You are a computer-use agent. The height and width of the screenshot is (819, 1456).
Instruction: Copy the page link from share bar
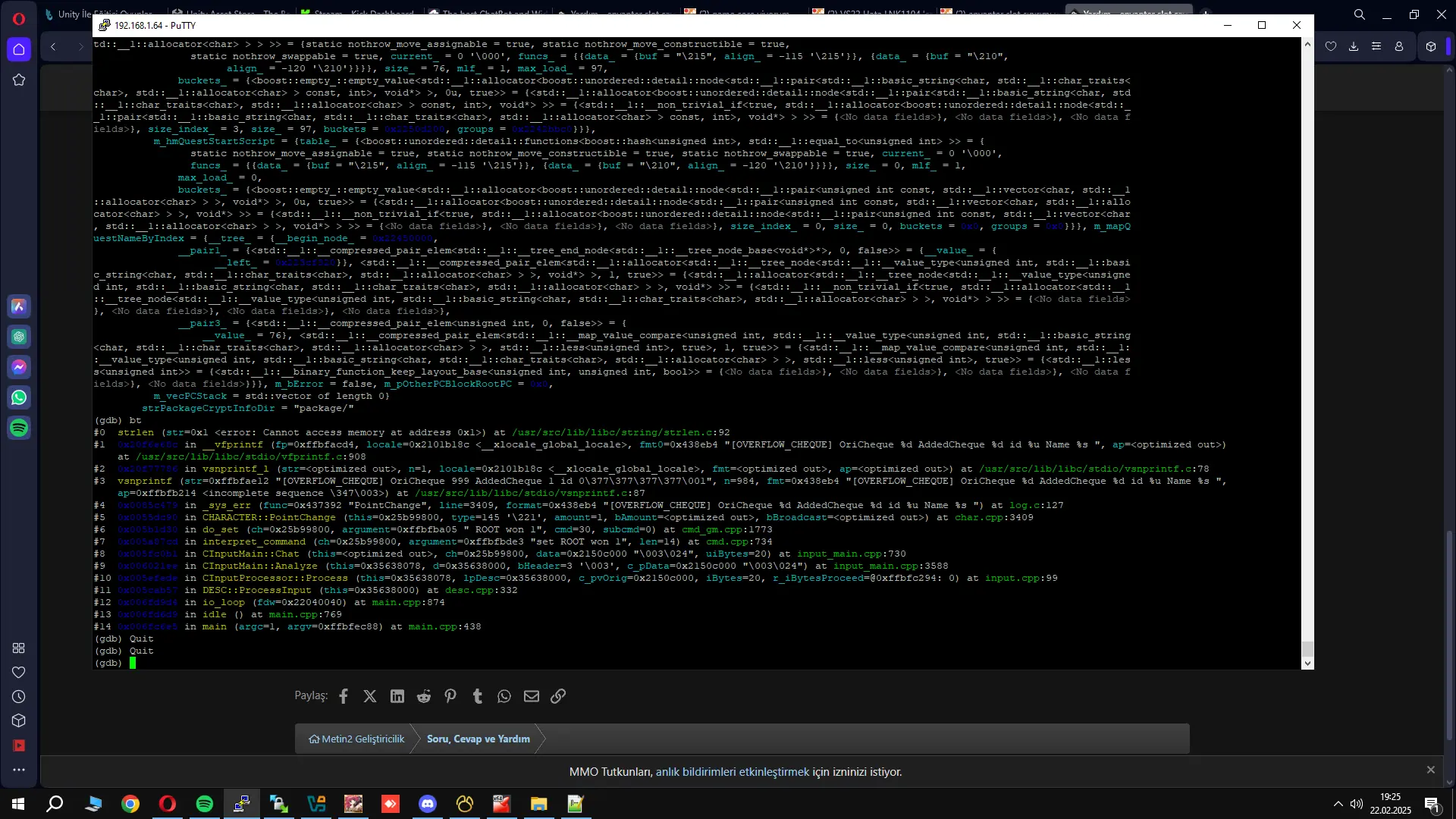(x=558, y=696)
